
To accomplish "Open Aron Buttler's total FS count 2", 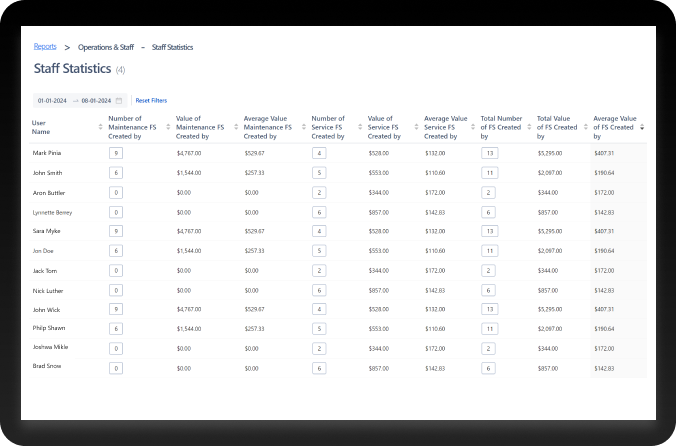I will pos(488,193).
